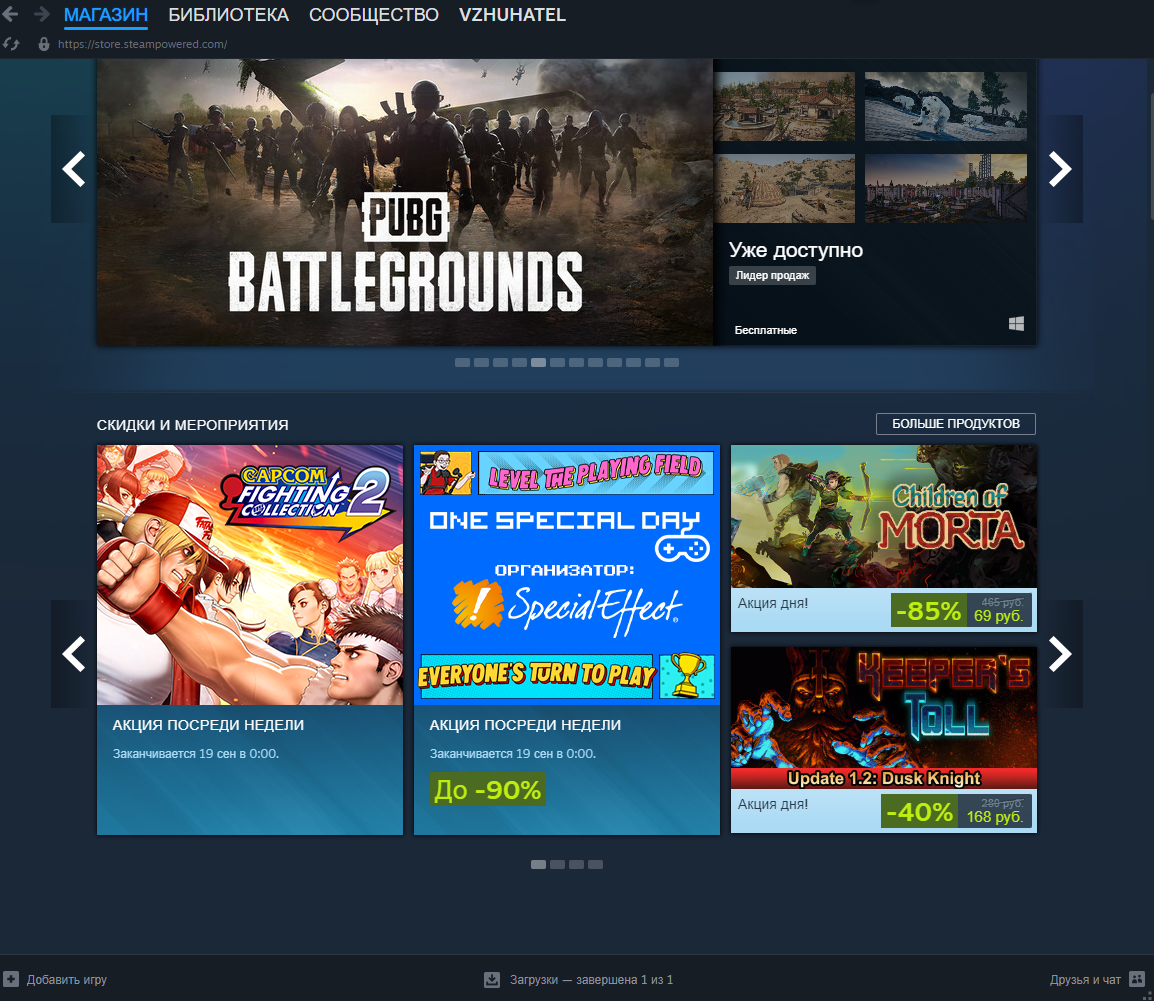Screen dimensions: 1154x1001
Task: Click the Лидер продаж tag
Action: click(x=772, y=275)
